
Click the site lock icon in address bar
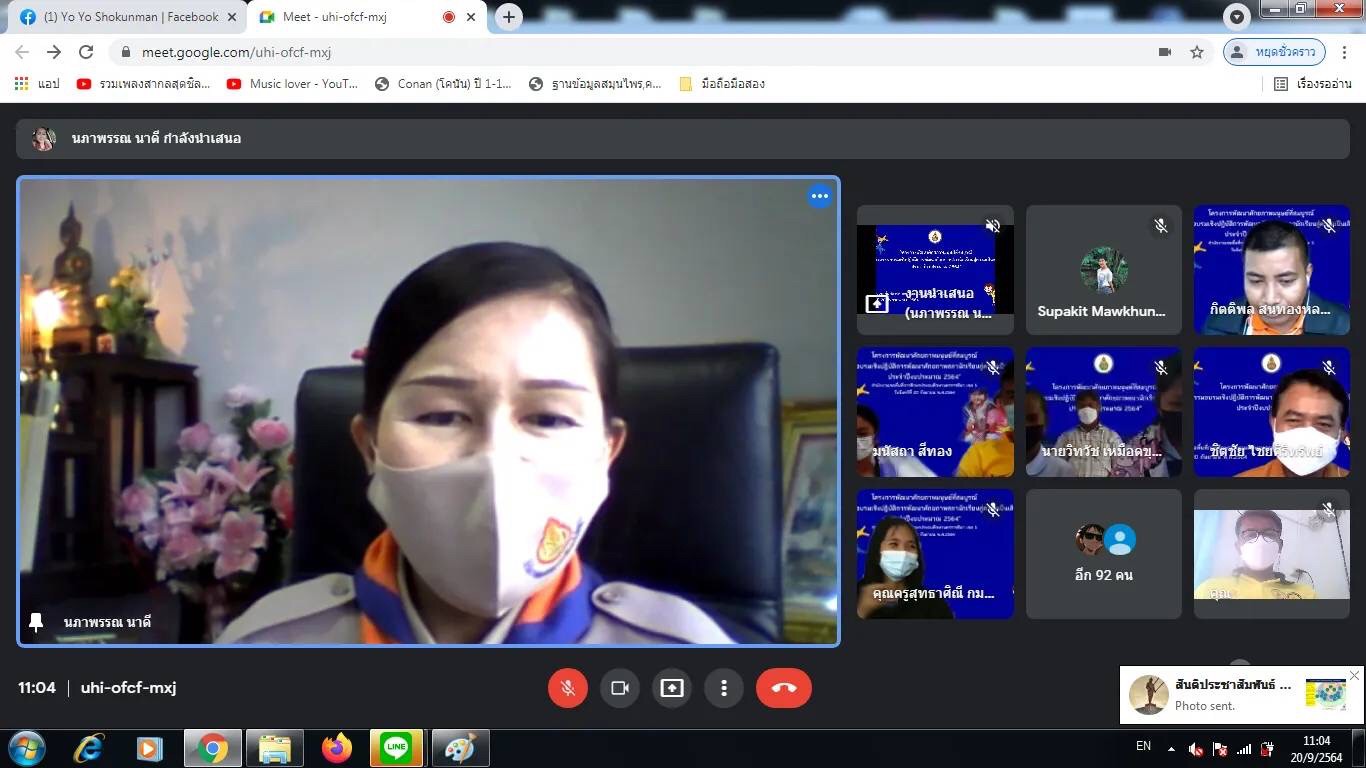(125, 52)
